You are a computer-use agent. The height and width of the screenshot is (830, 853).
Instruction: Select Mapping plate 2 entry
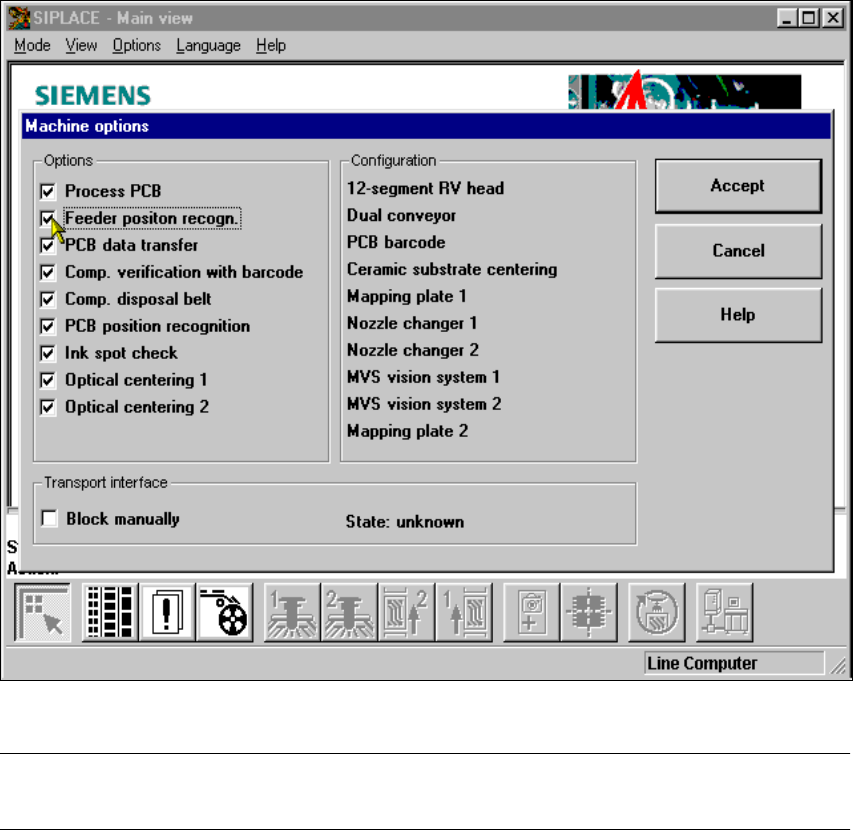point(407,431)
